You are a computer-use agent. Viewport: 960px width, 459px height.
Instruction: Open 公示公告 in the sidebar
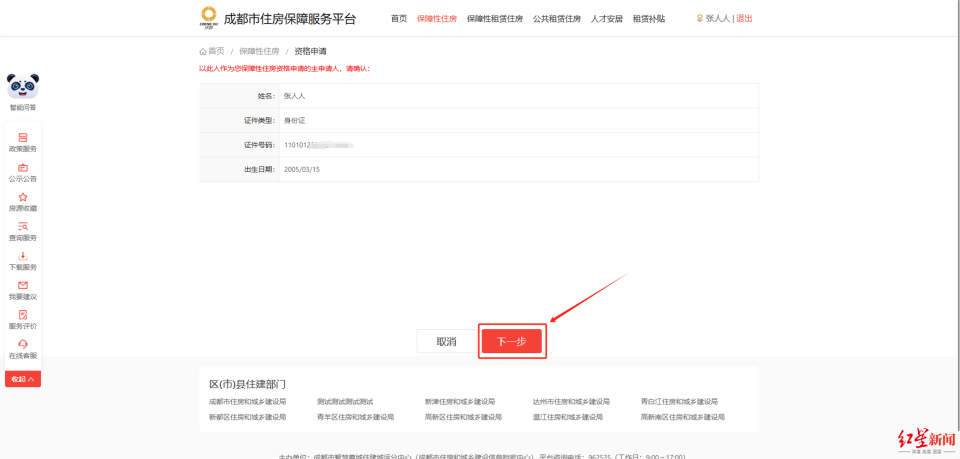pyautogui.click(x=23, y=173)
